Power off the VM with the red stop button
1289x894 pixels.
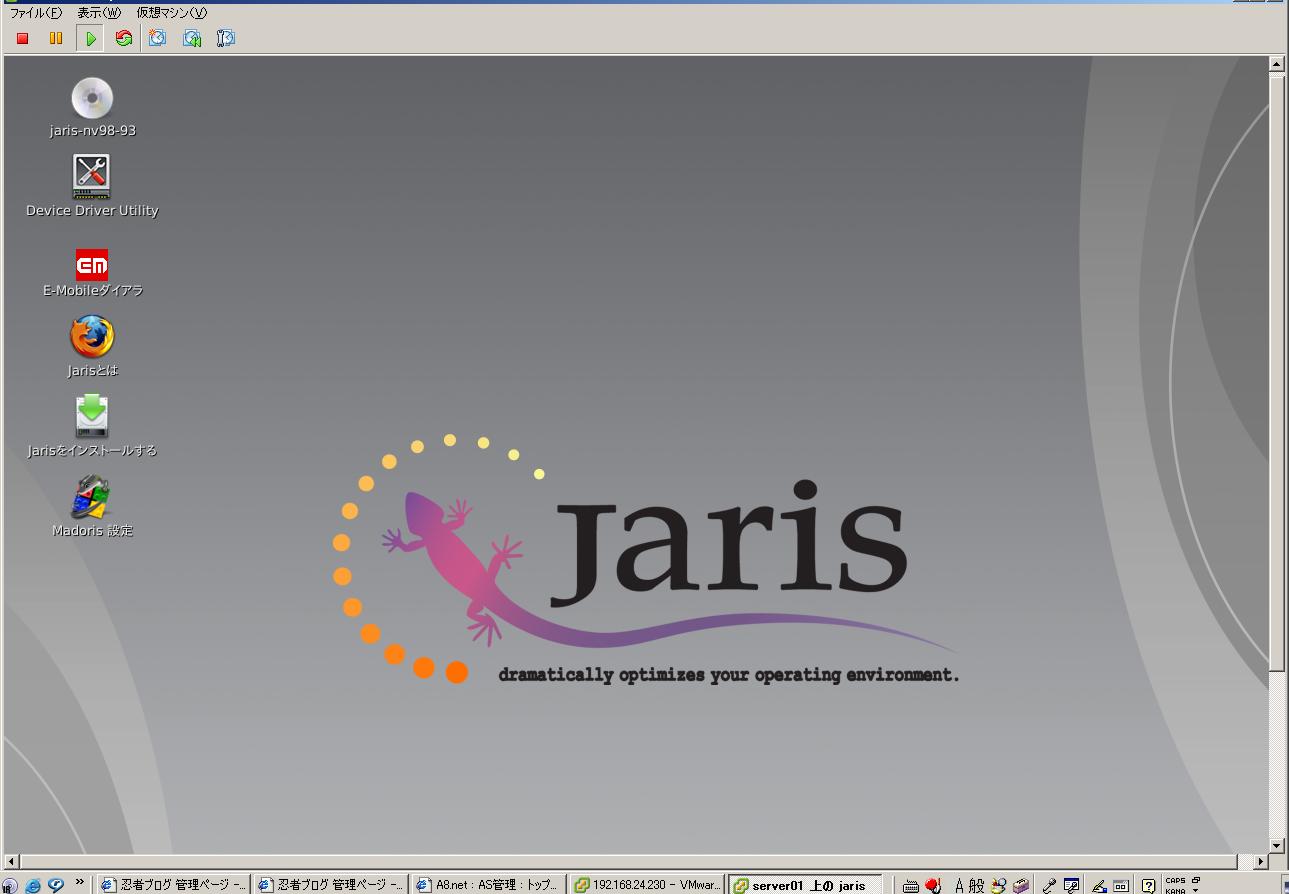tap(23, 38)
